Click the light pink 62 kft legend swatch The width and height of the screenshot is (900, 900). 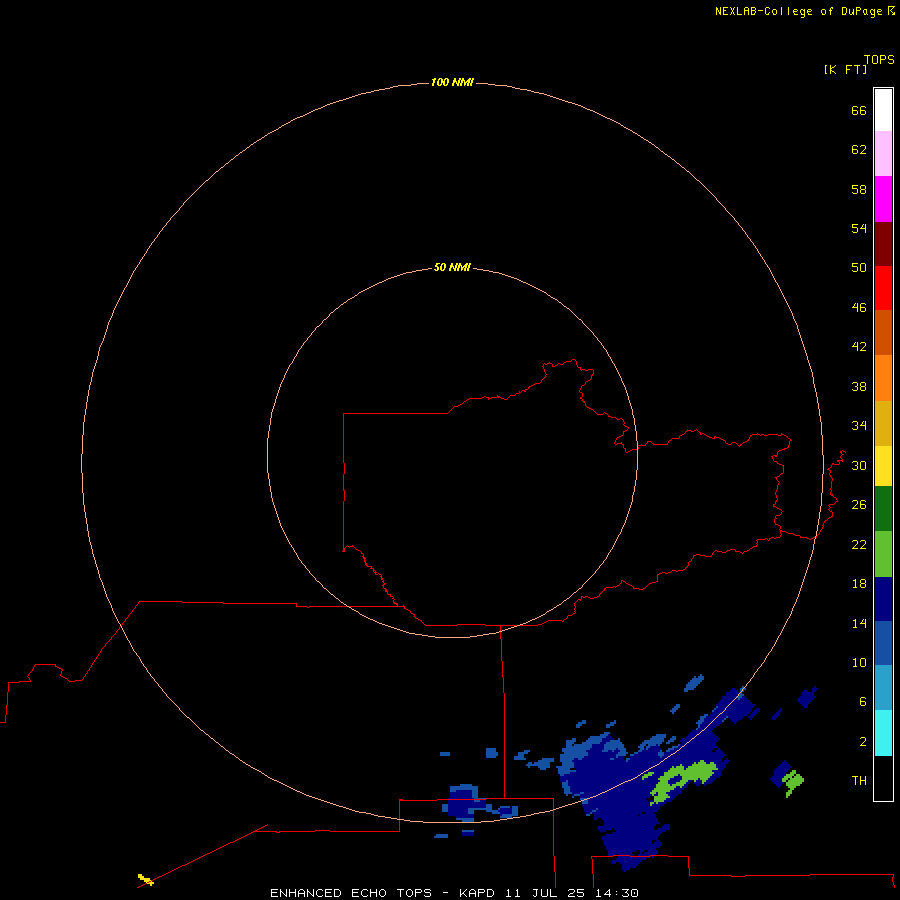(x=883, y=154)
